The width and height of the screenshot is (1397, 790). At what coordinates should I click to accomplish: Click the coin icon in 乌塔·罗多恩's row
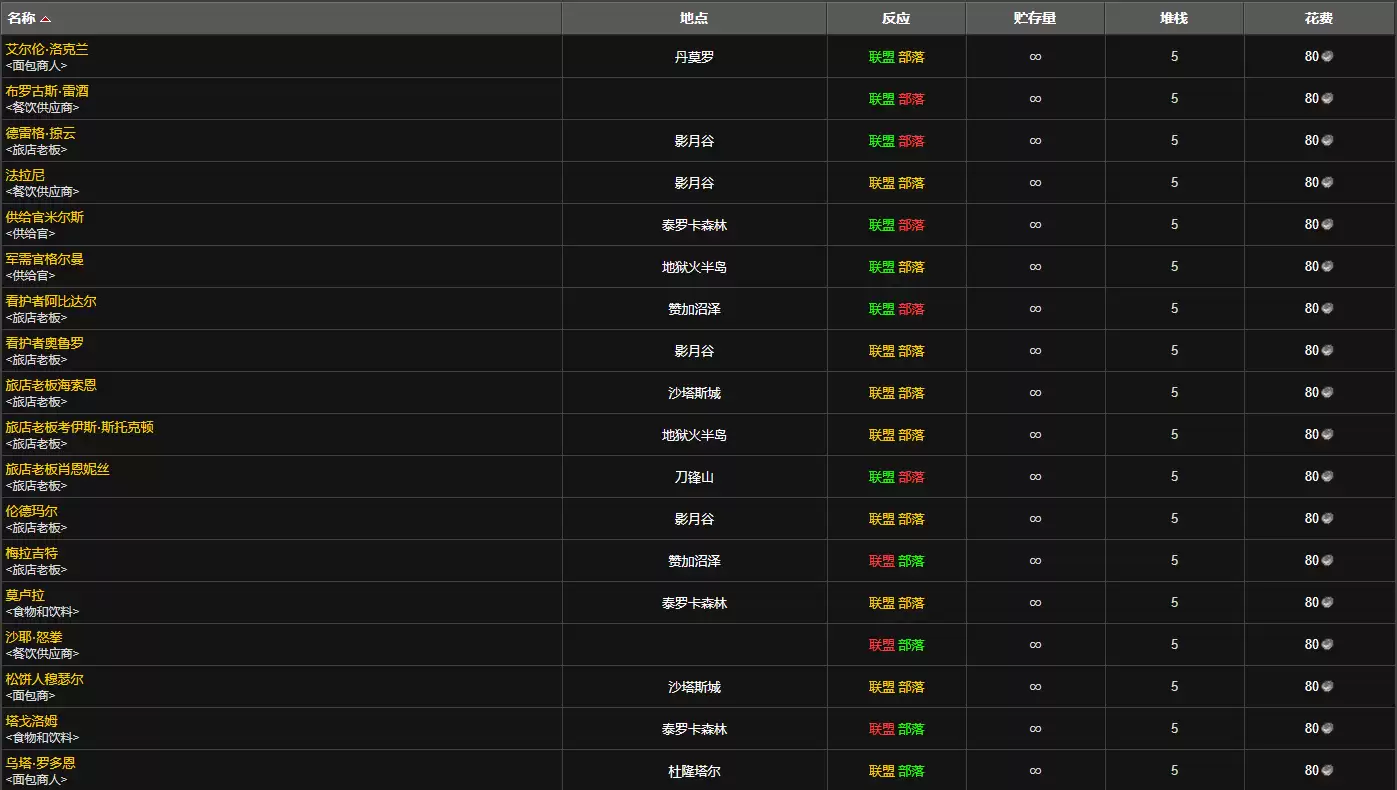pyautogui.click(x=1330, y=770)
